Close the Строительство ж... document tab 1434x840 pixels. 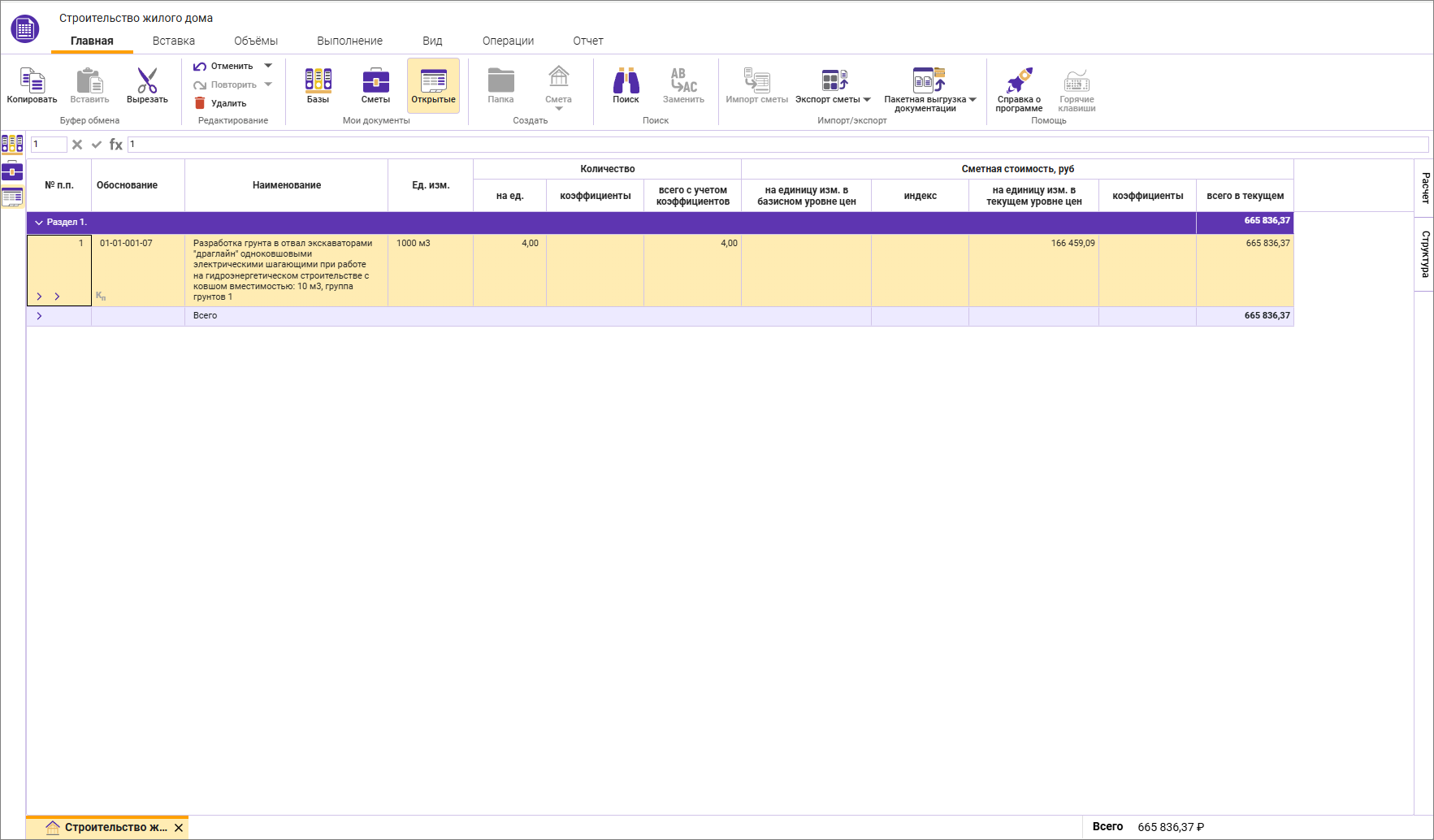(x=179, y=828)
